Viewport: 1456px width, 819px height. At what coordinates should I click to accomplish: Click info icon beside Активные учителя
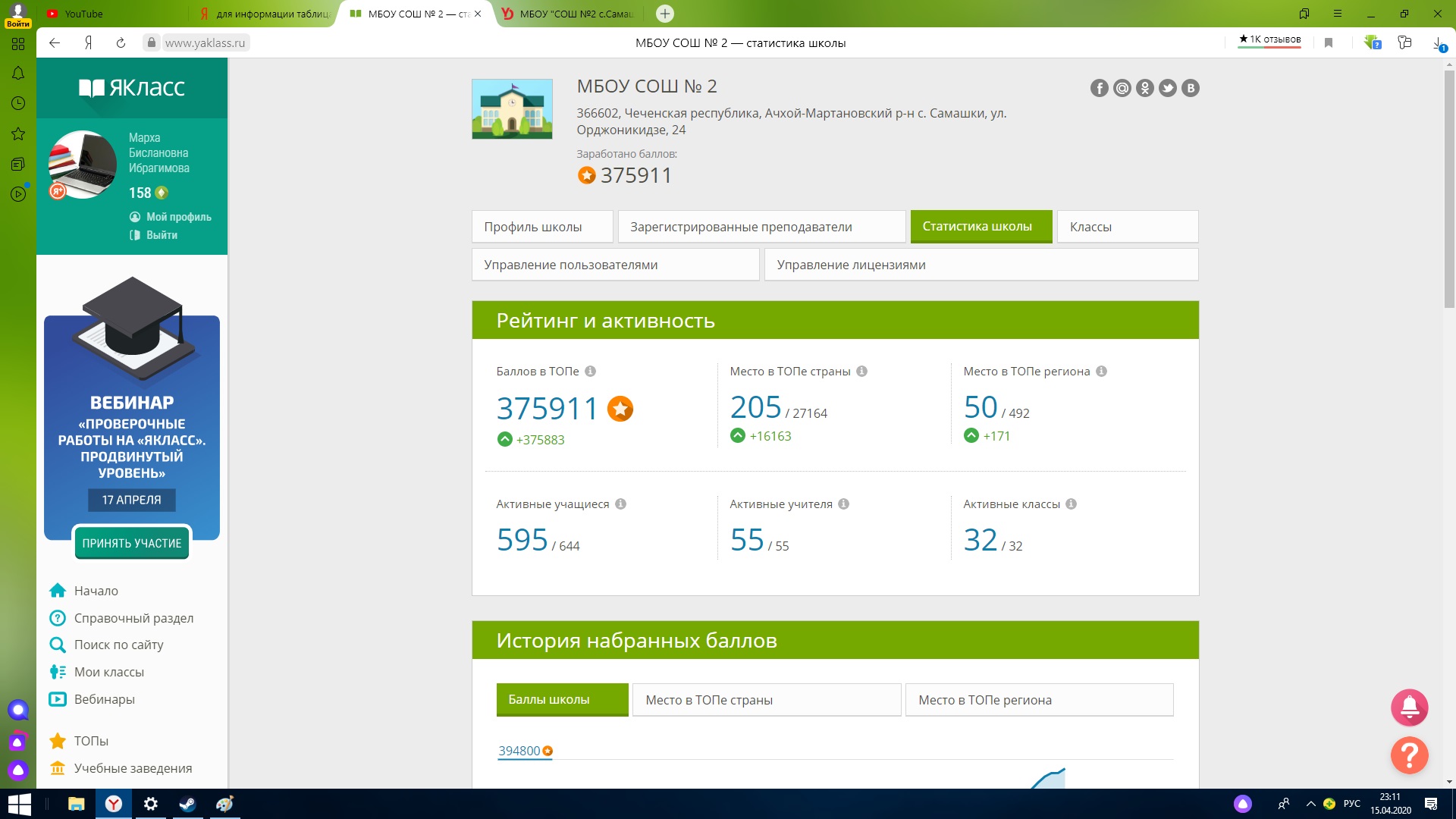(x=843, y=504)
